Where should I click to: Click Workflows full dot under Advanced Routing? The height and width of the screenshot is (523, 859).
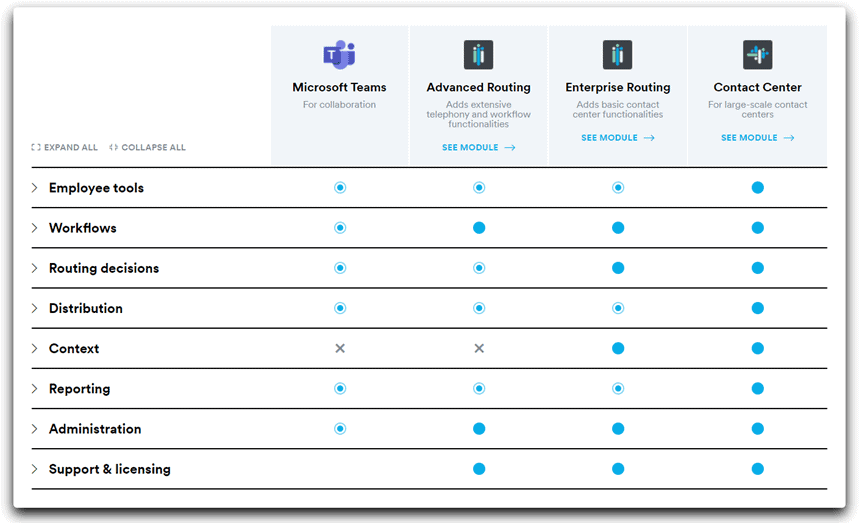pyautogui.click(x=479, y=228)
